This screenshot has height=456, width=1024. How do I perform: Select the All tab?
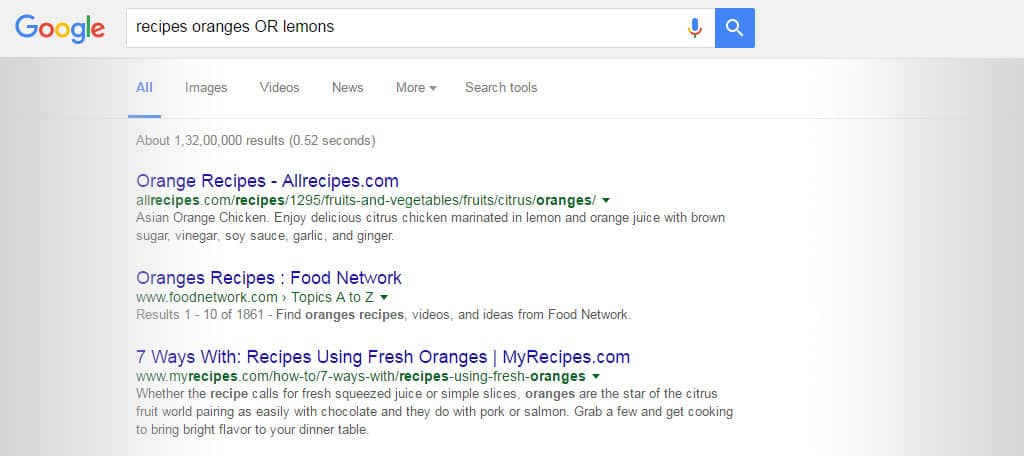[144, 88]
